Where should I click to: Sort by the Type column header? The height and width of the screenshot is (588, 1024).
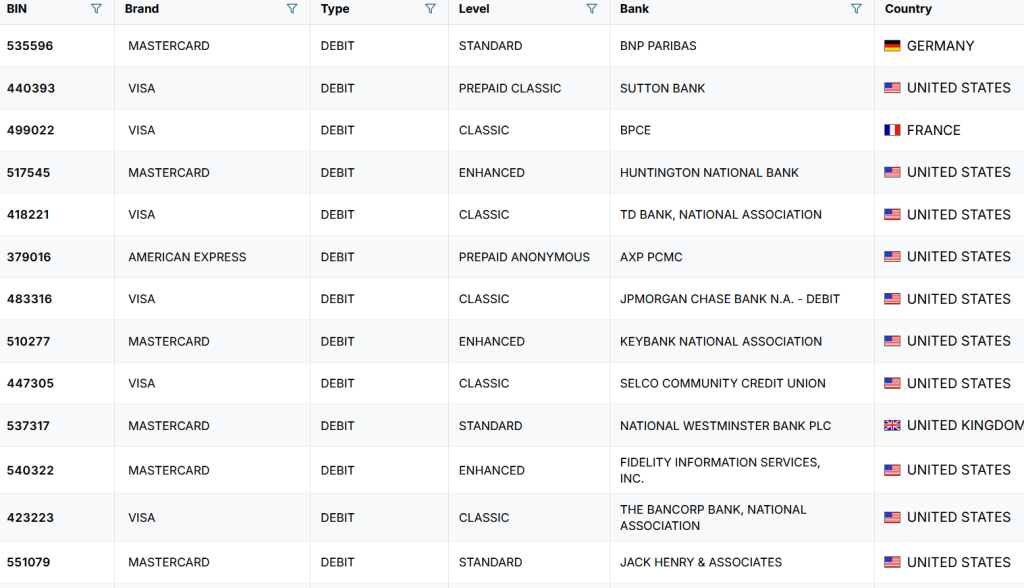[335, 9]
